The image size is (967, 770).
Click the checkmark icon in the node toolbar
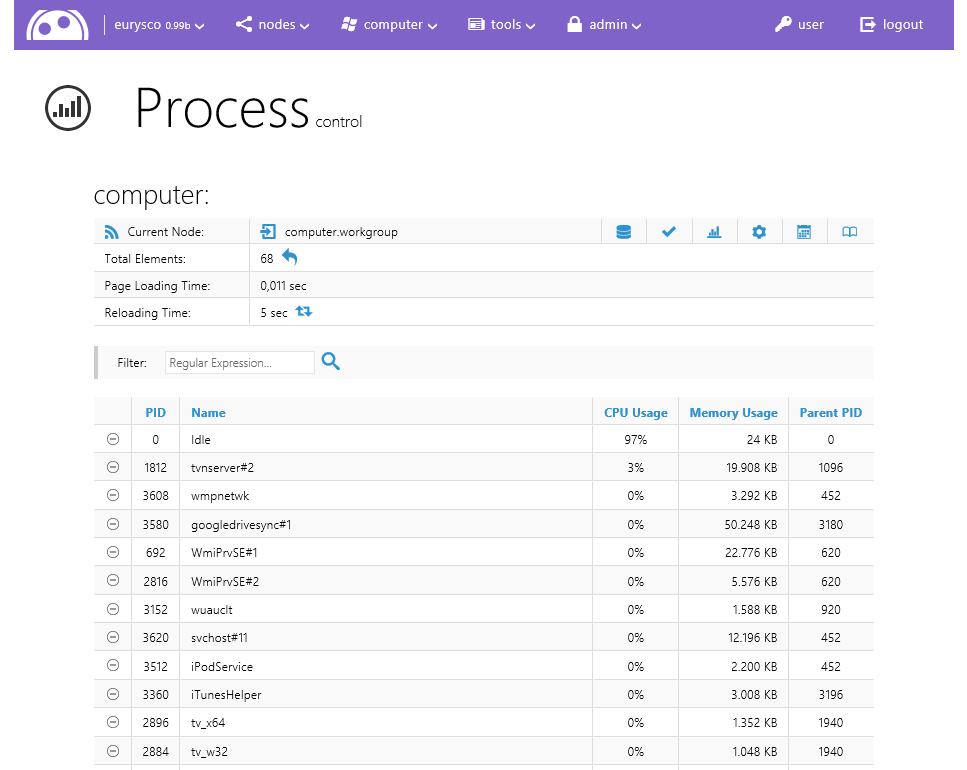[x=669, y=232]
